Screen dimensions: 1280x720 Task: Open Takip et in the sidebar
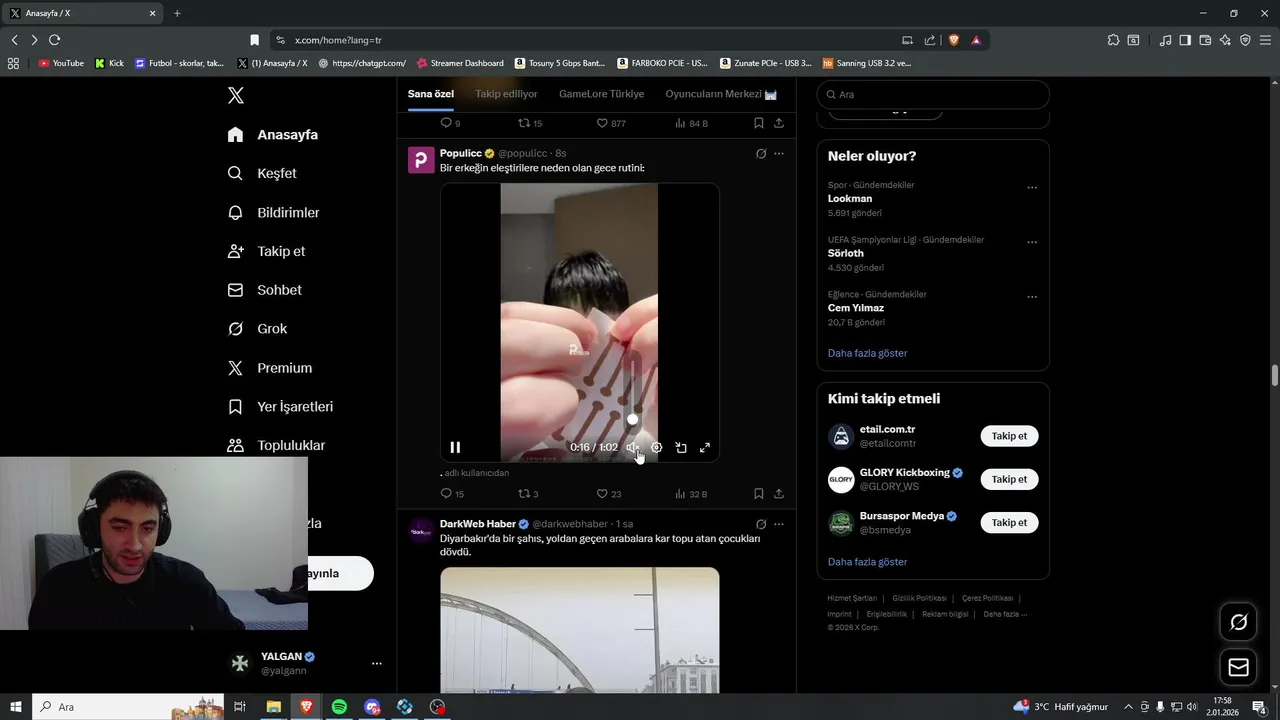click(266, 251)
